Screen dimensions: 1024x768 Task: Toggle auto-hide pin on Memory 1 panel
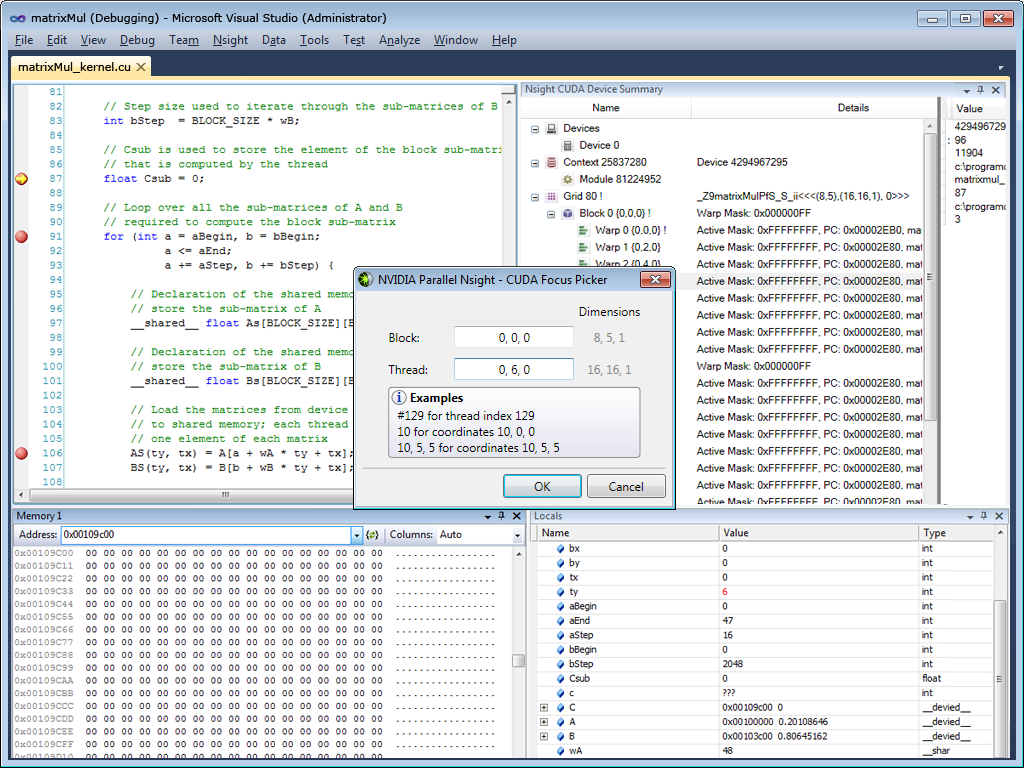pyautogui.click(x=502, y=516)
